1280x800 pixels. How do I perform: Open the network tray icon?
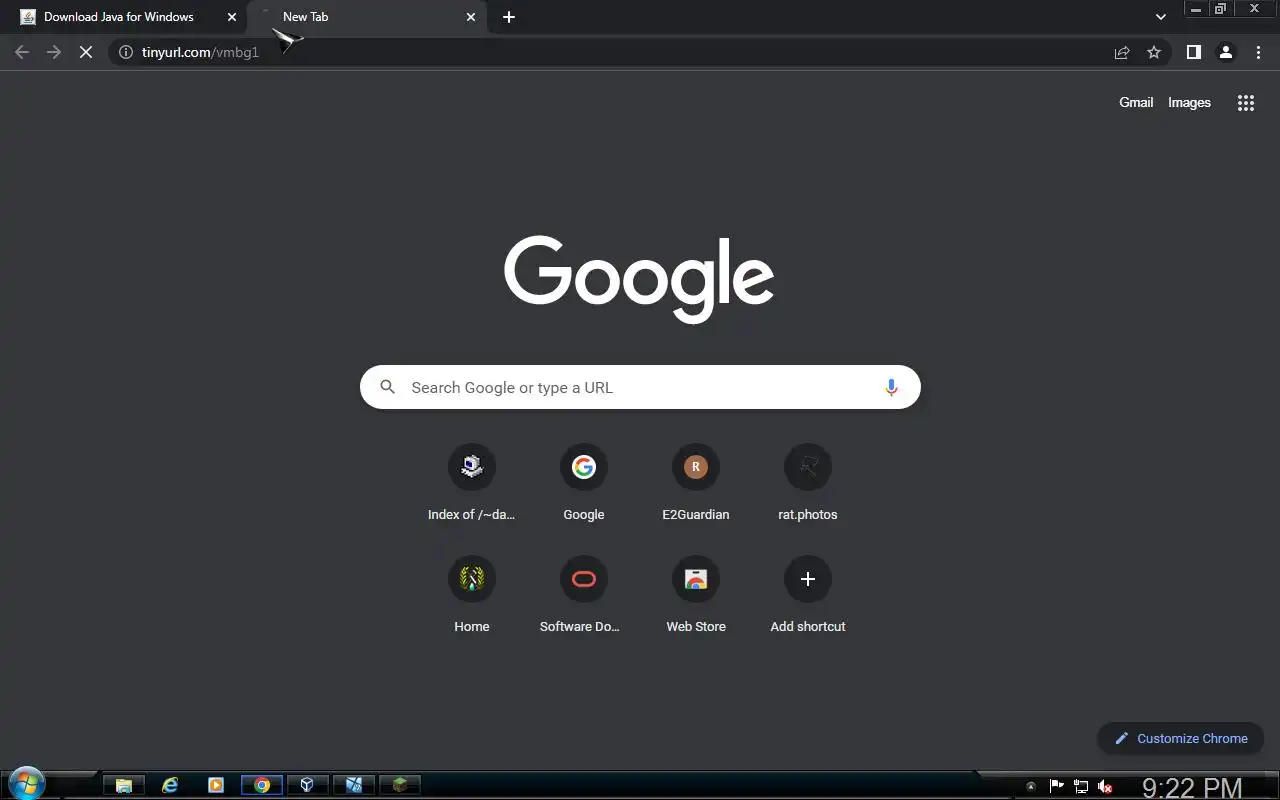click(x=1081, y=786)
